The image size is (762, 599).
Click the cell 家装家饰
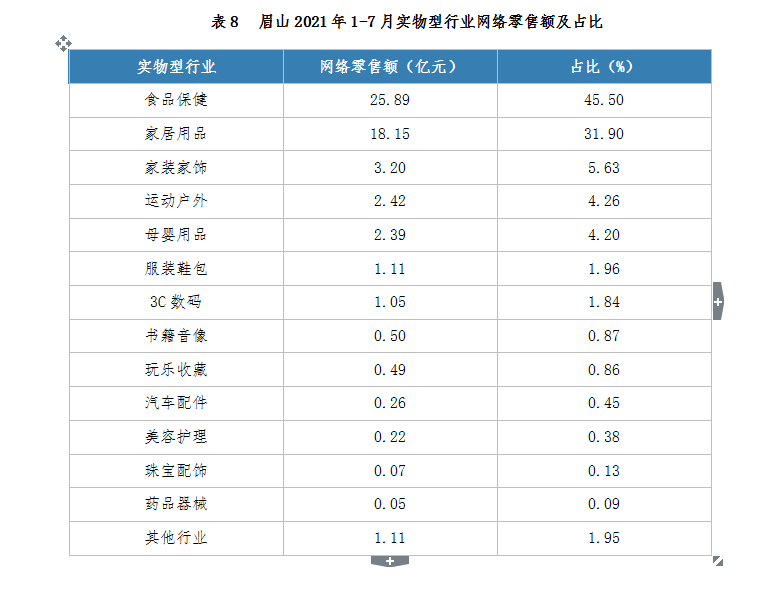click(x=176, y=168)
